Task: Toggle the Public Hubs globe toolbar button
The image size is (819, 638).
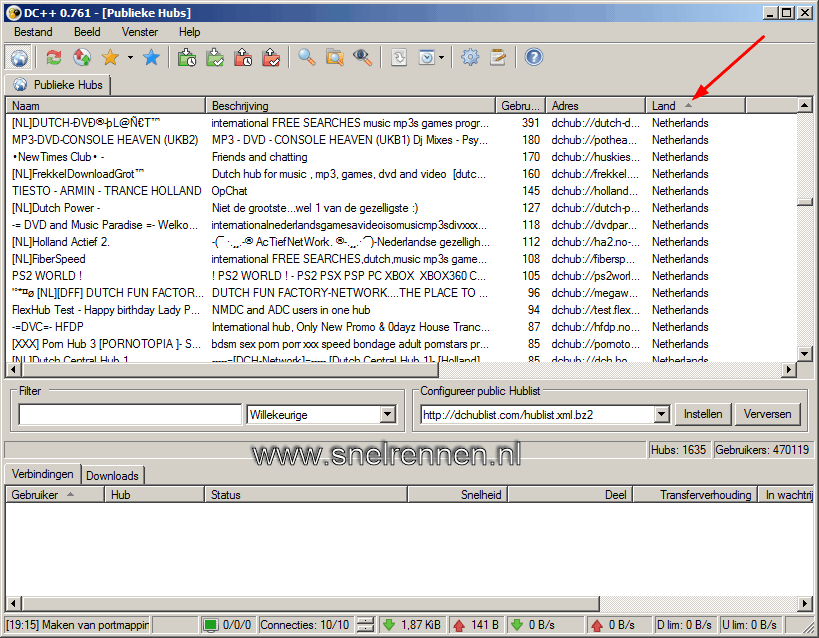Action: (x=19, y=57)
